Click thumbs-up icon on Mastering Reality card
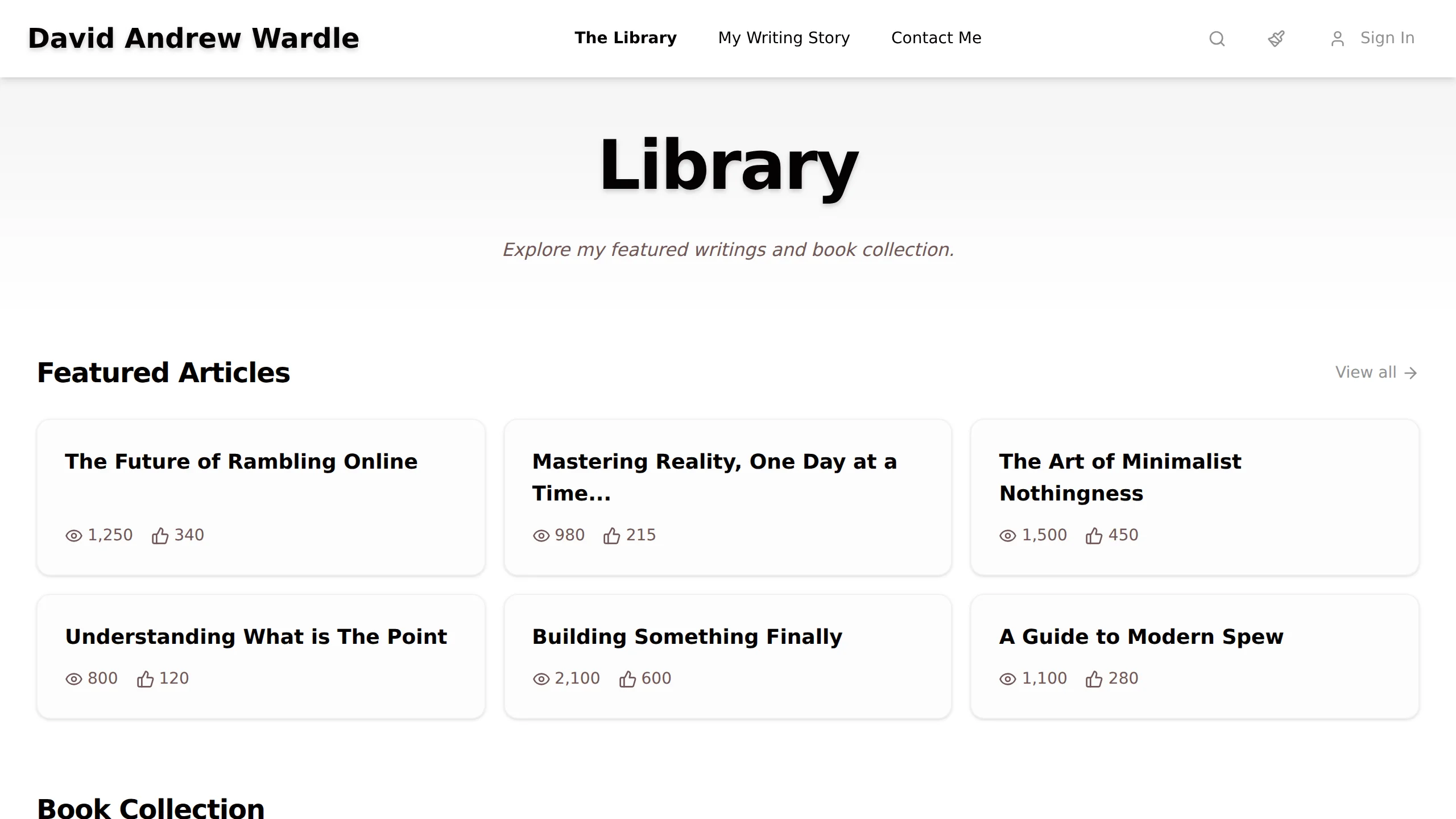Image resolution: width=1456 pixels, height=819 pixels. point(611,536)
